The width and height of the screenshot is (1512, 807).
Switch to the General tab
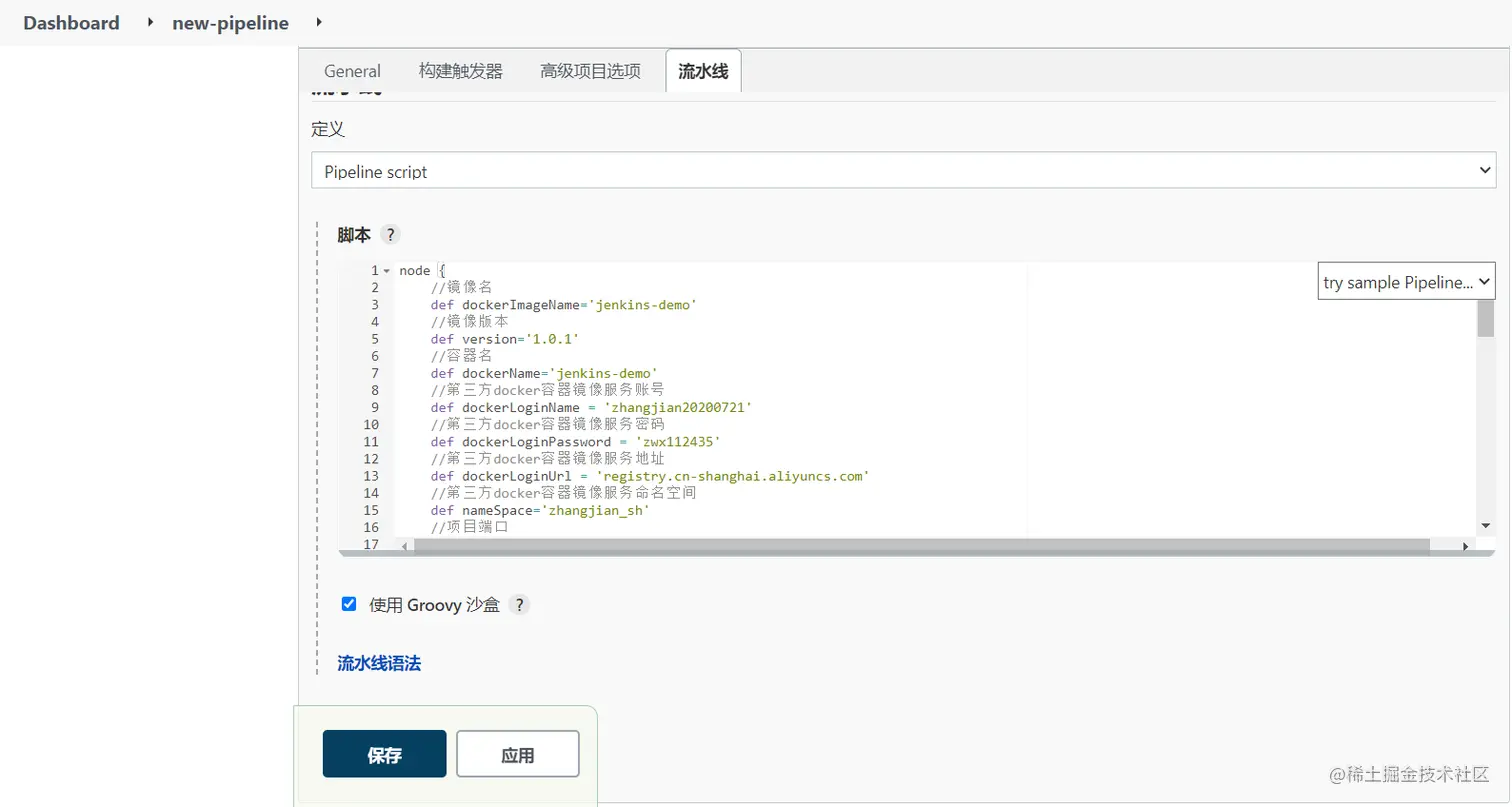[x=352, y=71]
